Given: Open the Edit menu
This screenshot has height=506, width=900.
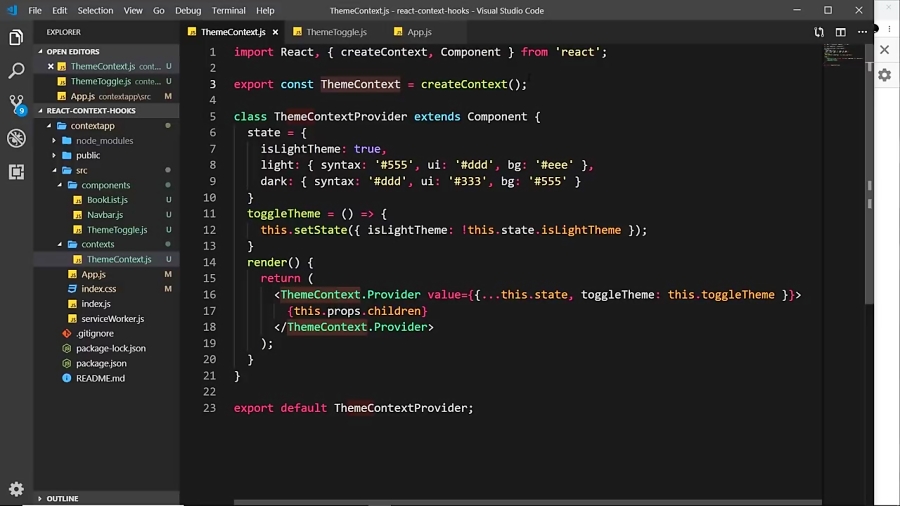Looking at the screenshot, I should (59, 10).
